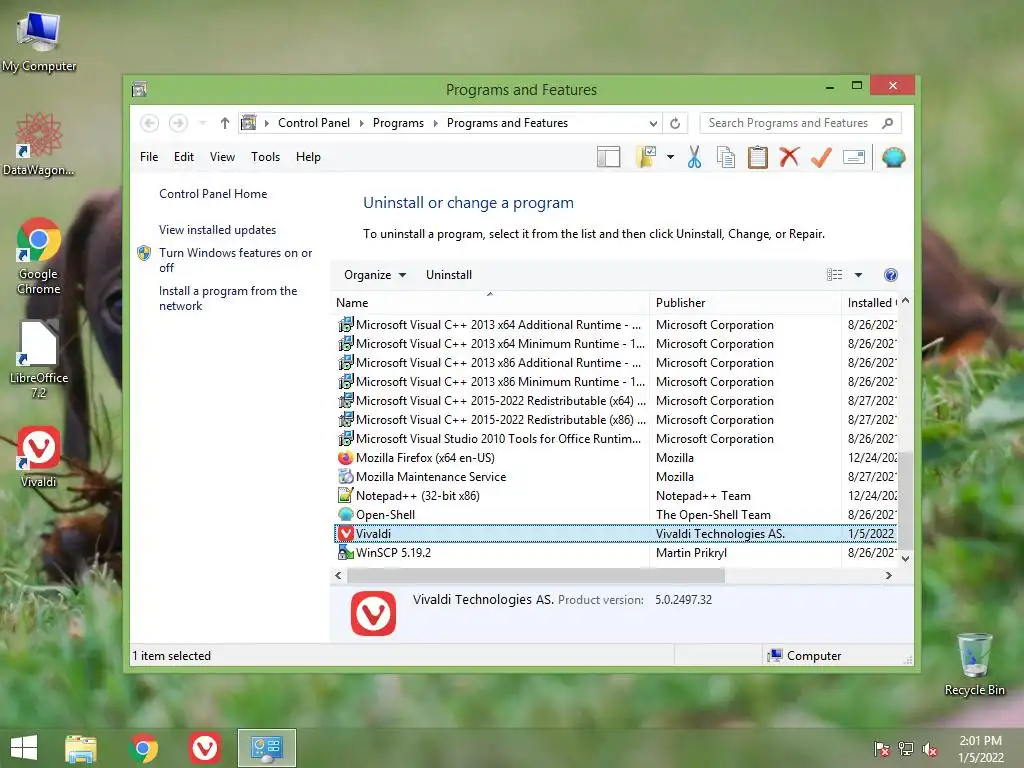Click the Action Center flag tray icon
1024x768 pixels.
coord(882,749)
